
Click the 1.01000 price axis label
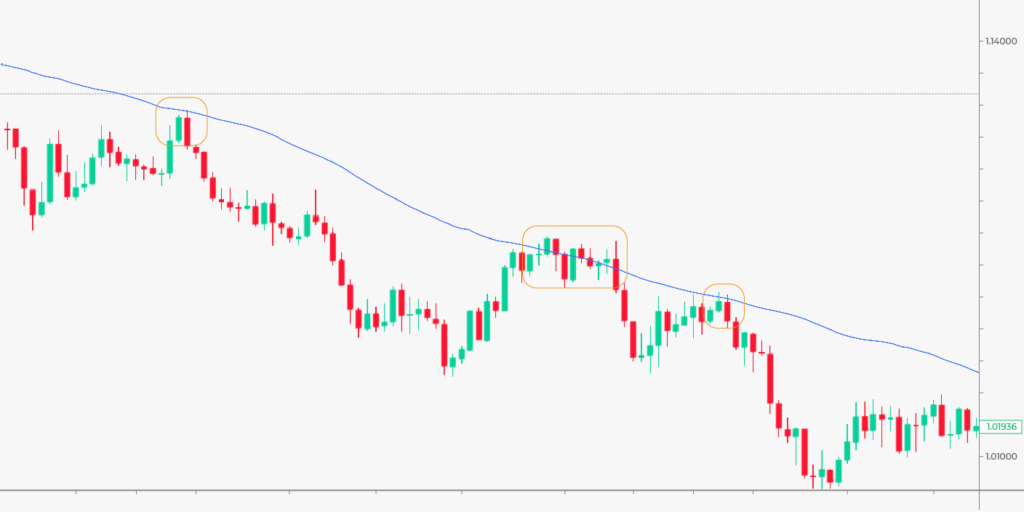point(1002,457)
